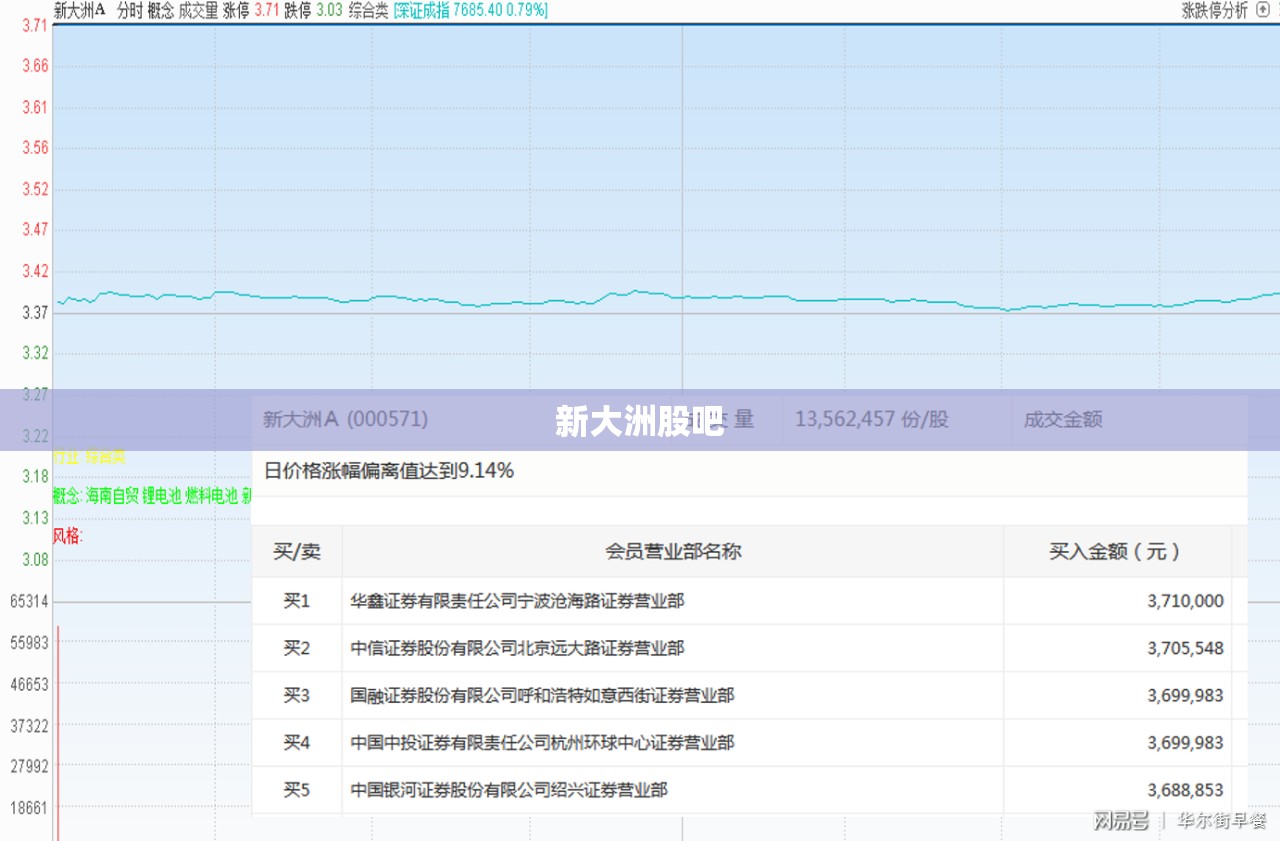
Task: Click the 新大洲A (000571) title in the table
Action: 345,420
